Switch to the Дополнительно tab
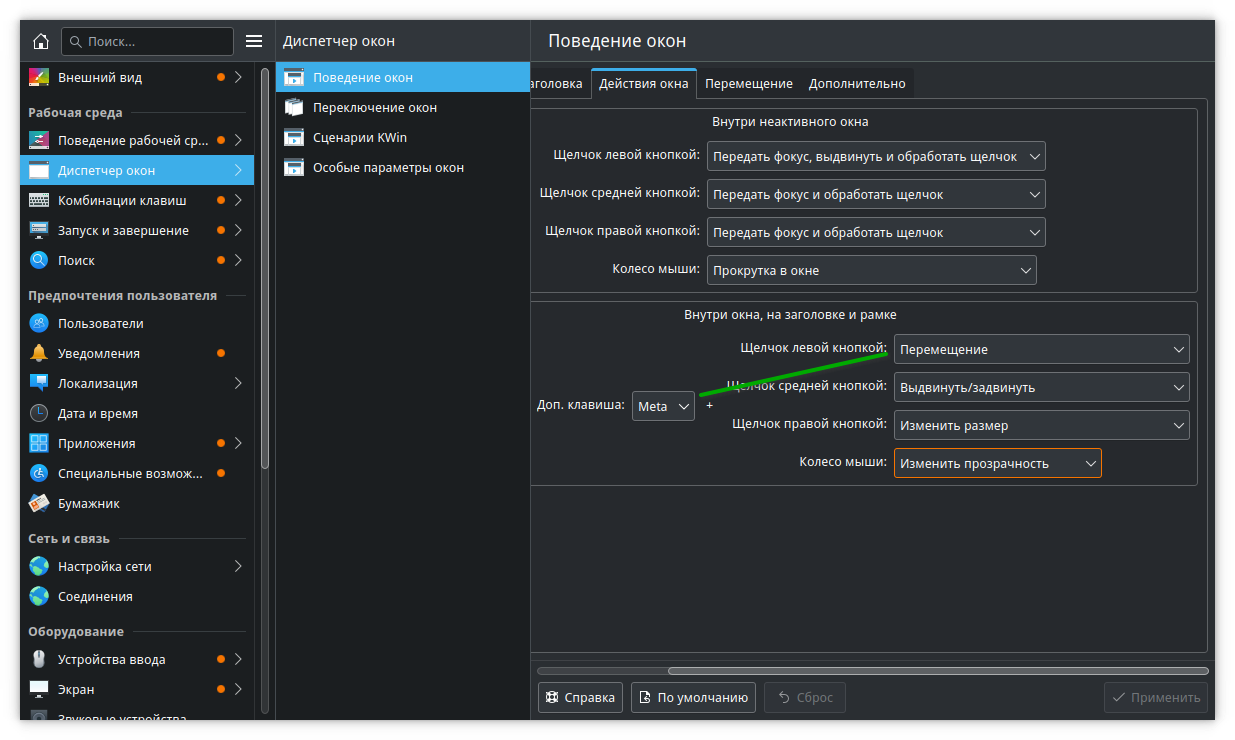The width and height of the screenshot is (1235, 740). [857, 84]
